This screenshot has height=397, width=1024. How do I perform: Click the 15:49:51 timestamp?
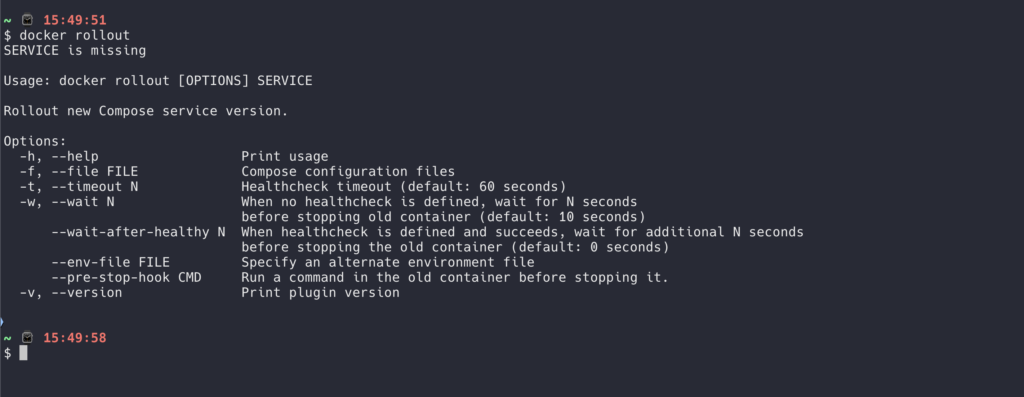click(x=74, y=20)
